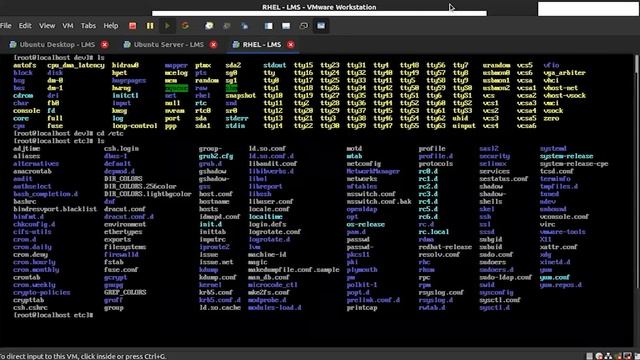The image size is (640, 360).
Task: Click the Unity mode toolbar icon
Action: [303, 26]
